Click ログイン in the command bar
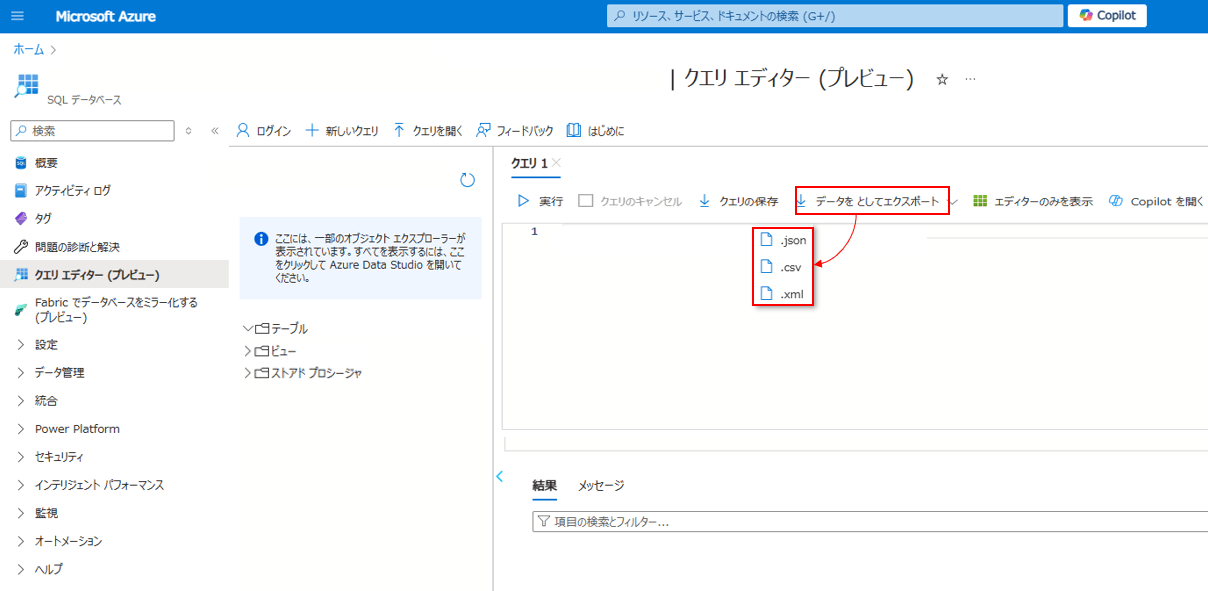This screenshot has width=1208, height=591. tap(264, 131)
